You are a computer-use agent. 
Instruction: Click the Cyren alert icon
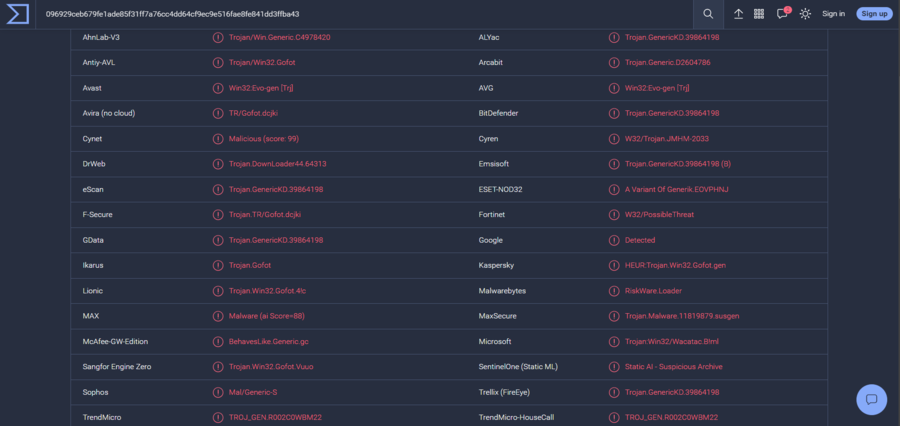(x=614, y=139)
